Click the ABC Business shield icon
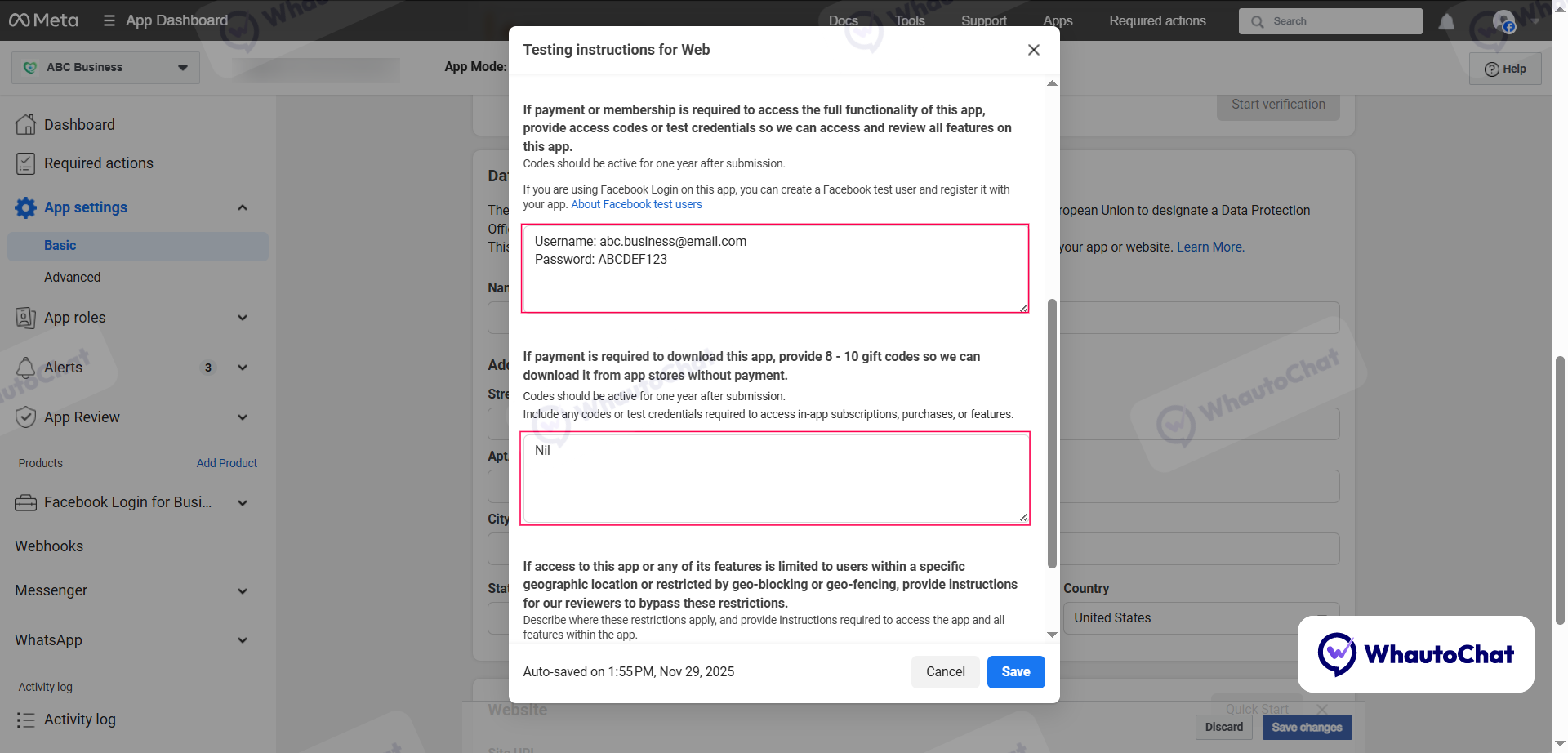 click(30, 68)
